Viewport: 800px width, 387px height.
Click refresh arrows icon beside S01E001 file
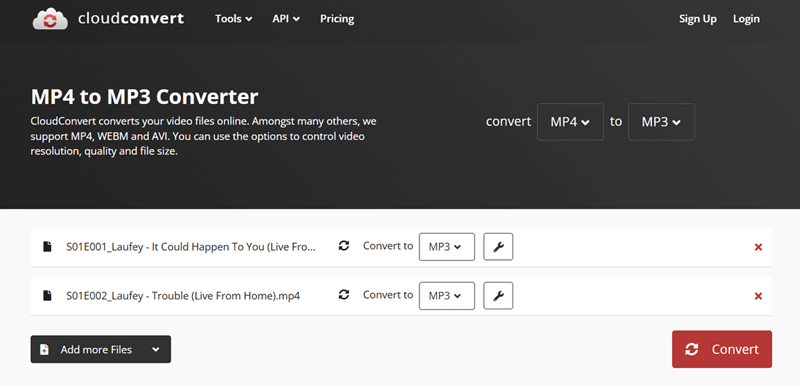344,246
